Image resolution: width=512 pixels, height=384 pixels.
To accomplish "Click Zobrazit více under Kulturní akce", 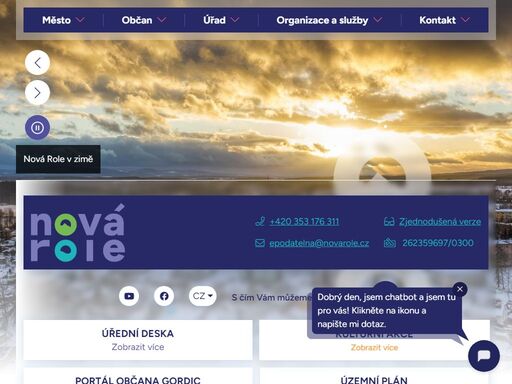I will tap(374, 348).
